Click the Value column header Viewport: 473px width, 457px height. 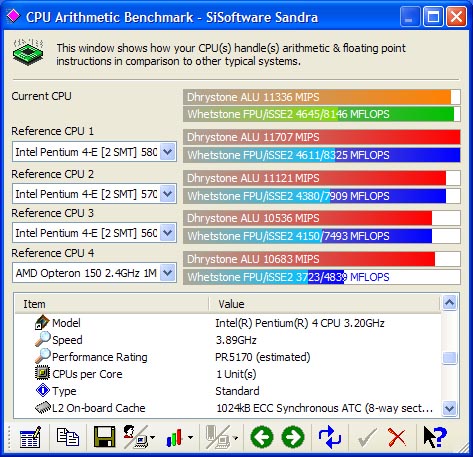pos(325,304)
